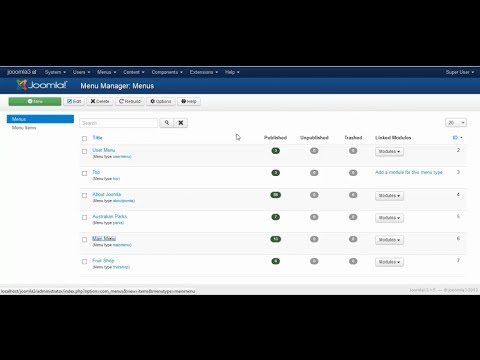Open the Help toolbar button
The image size is (480, 360).
pyautogui.click(x=189, y=101)
